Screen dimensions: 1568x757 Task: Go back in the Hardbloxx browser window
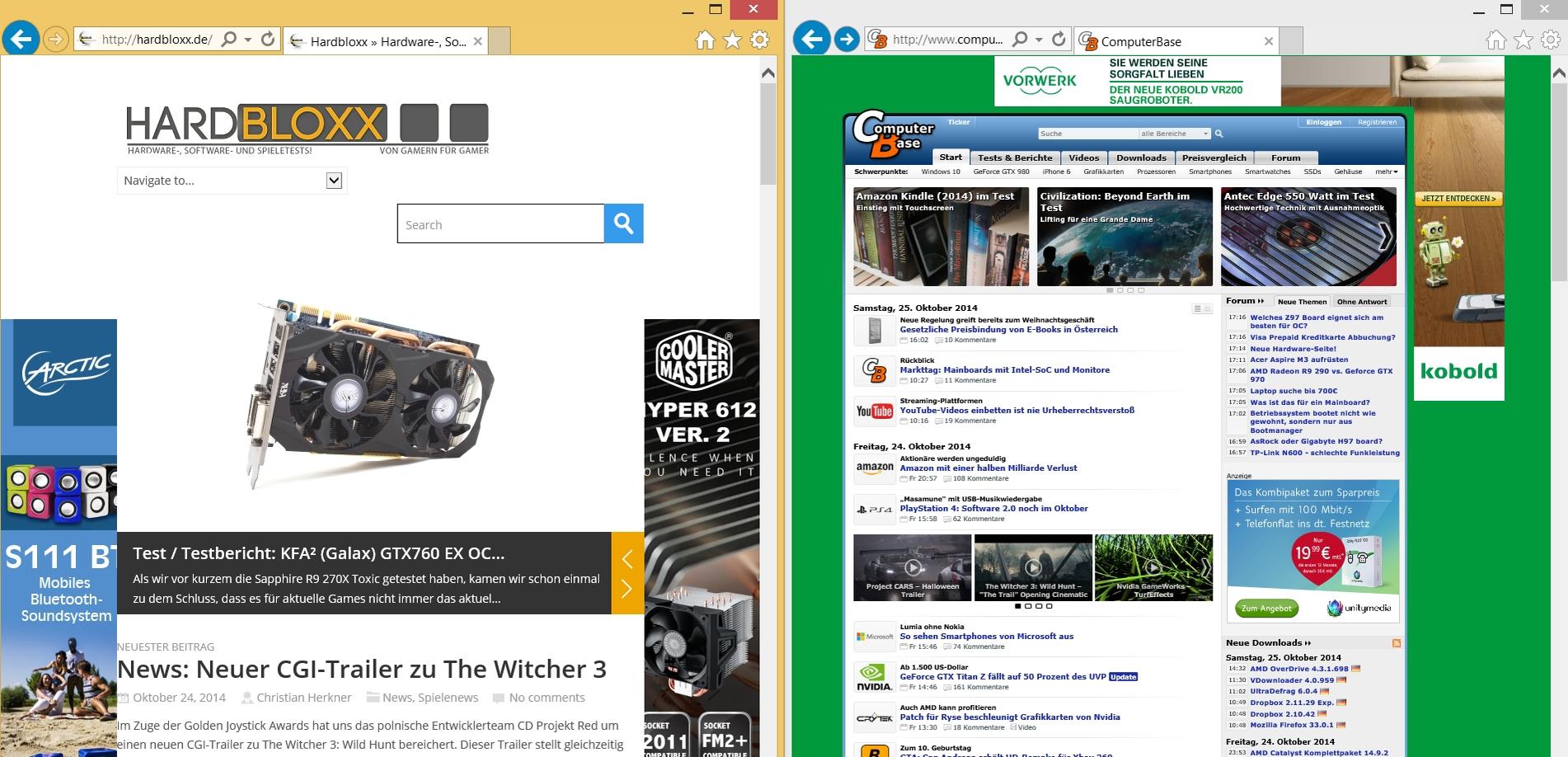pos(21,39)
